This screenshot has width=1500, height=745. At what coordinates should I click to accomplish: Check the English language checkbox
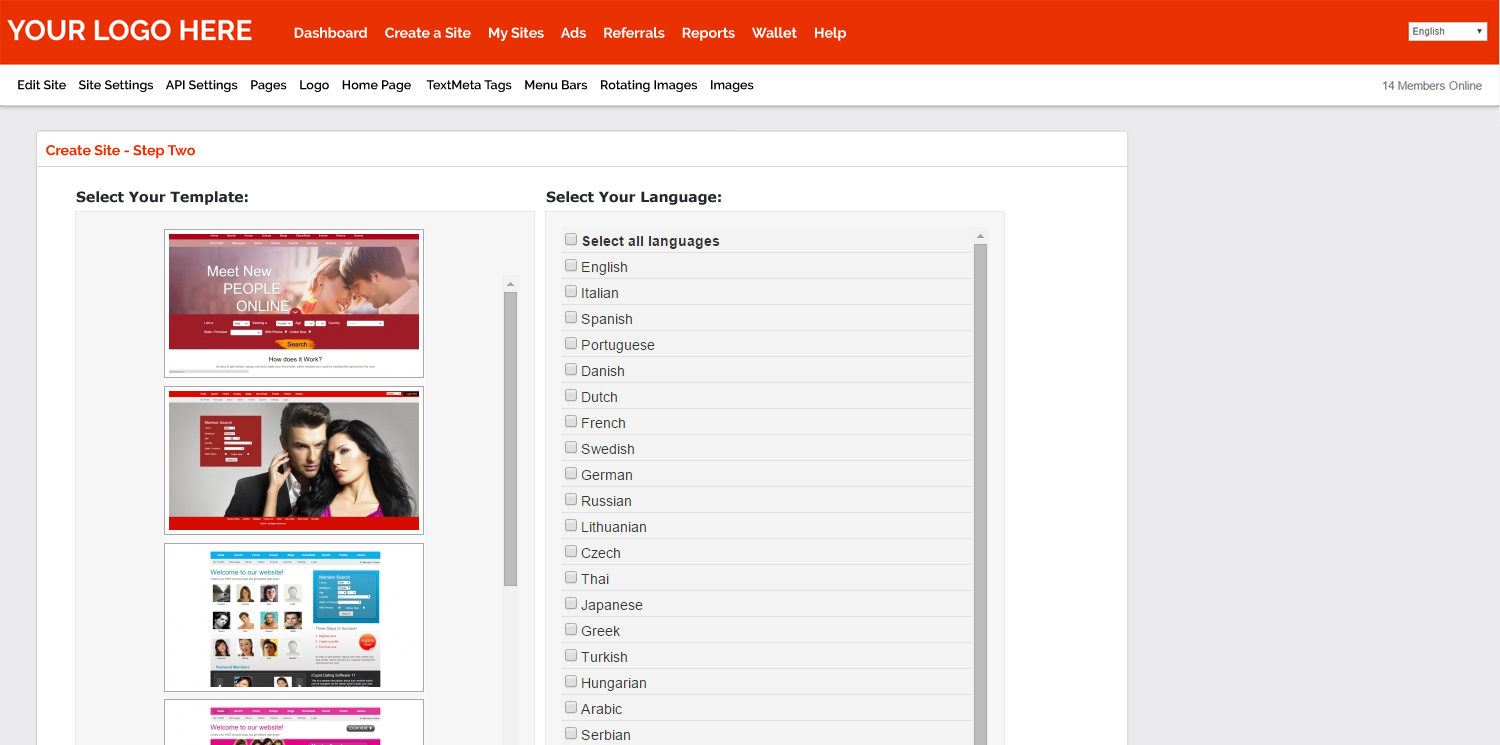(571, 266)
